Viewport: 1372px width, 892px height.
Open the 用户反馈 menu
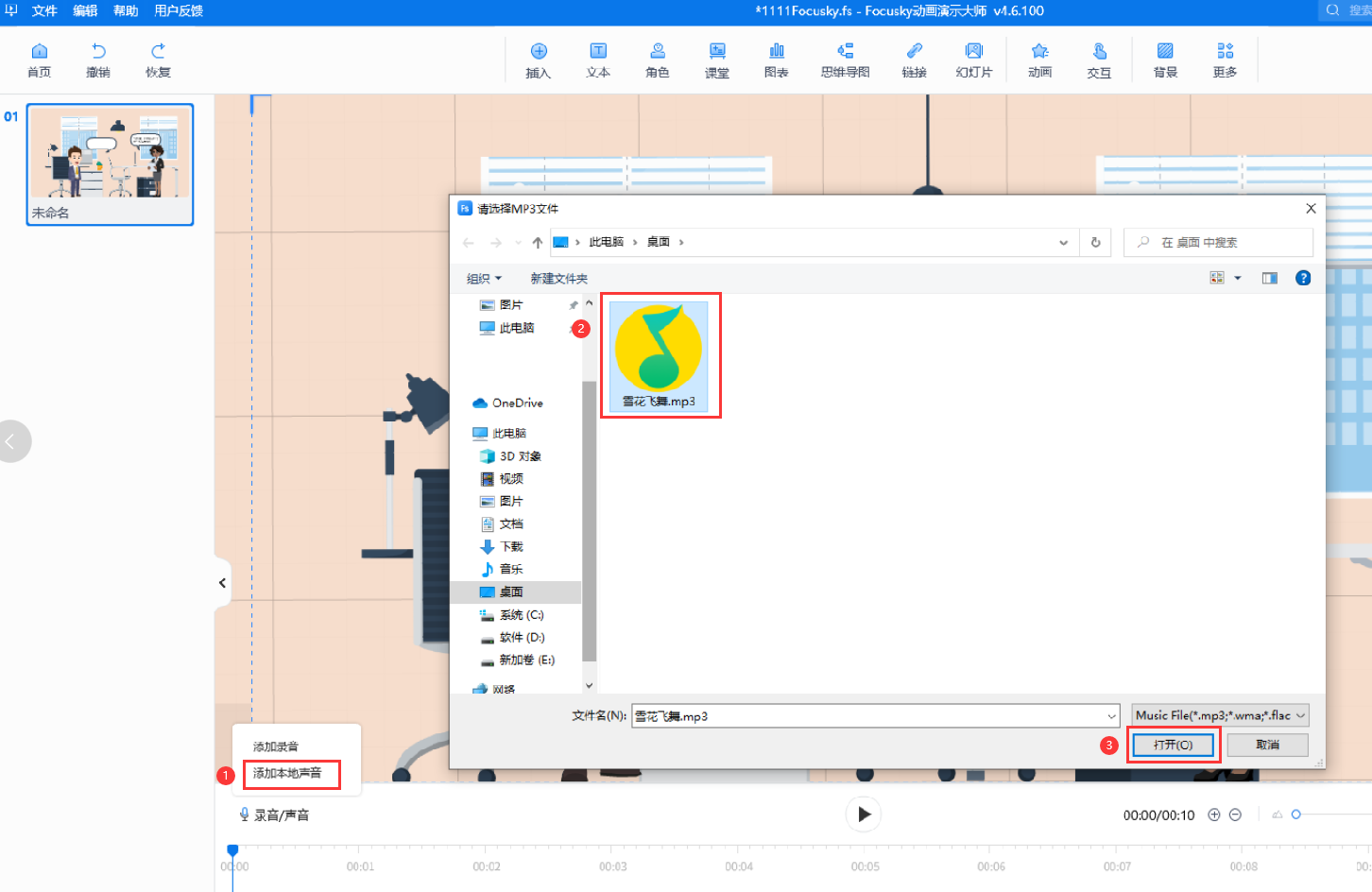coord(179,10)
